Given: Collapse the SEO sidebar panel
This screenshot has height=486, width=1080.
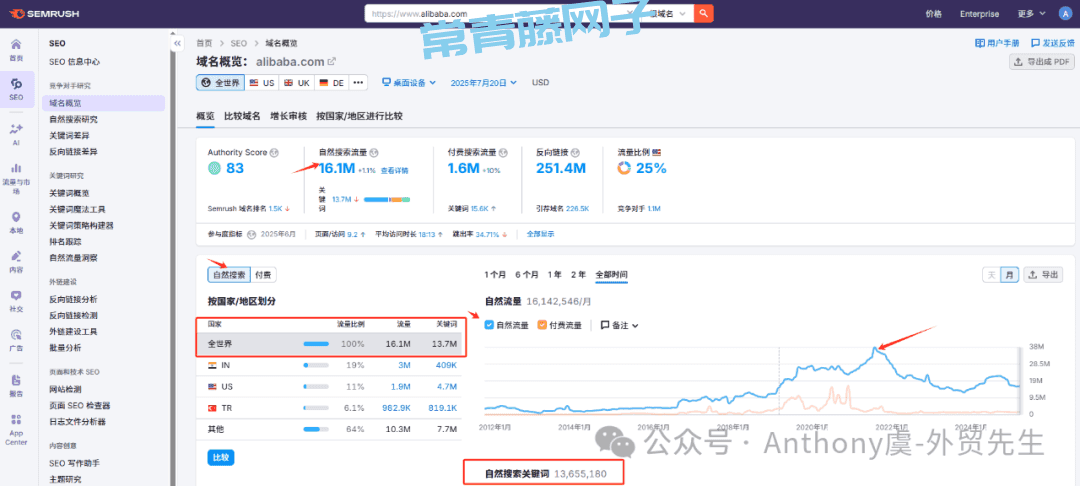Looking at the screenshot, I should tap(177, 43).
